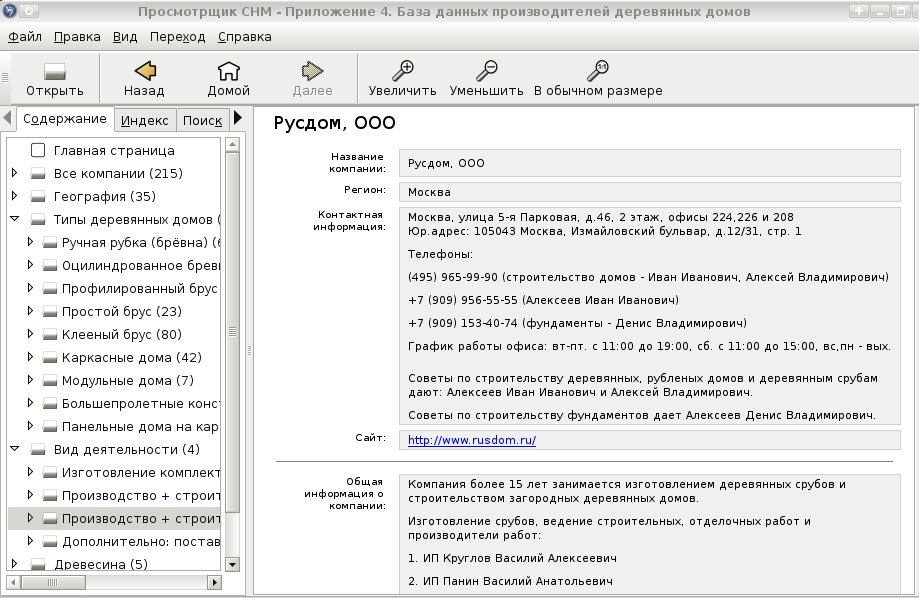Collapse the Вид деятельности (4) node
Screen dimensions: 919x598
pos(15,449)
